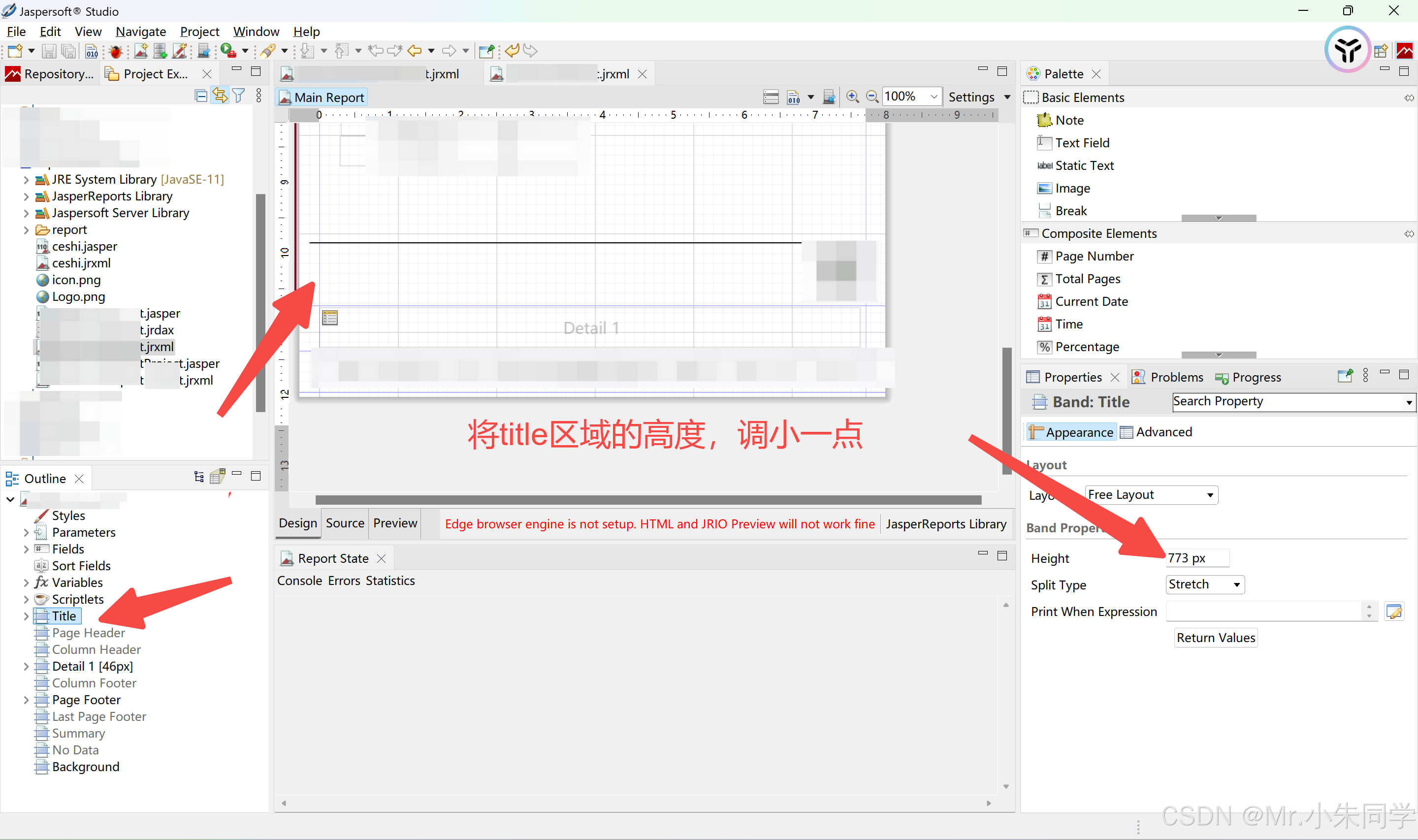Click the Zoom In magnifier above the canvas
Viewport: 1418px width, 840px height.
[x=852, y=96]
